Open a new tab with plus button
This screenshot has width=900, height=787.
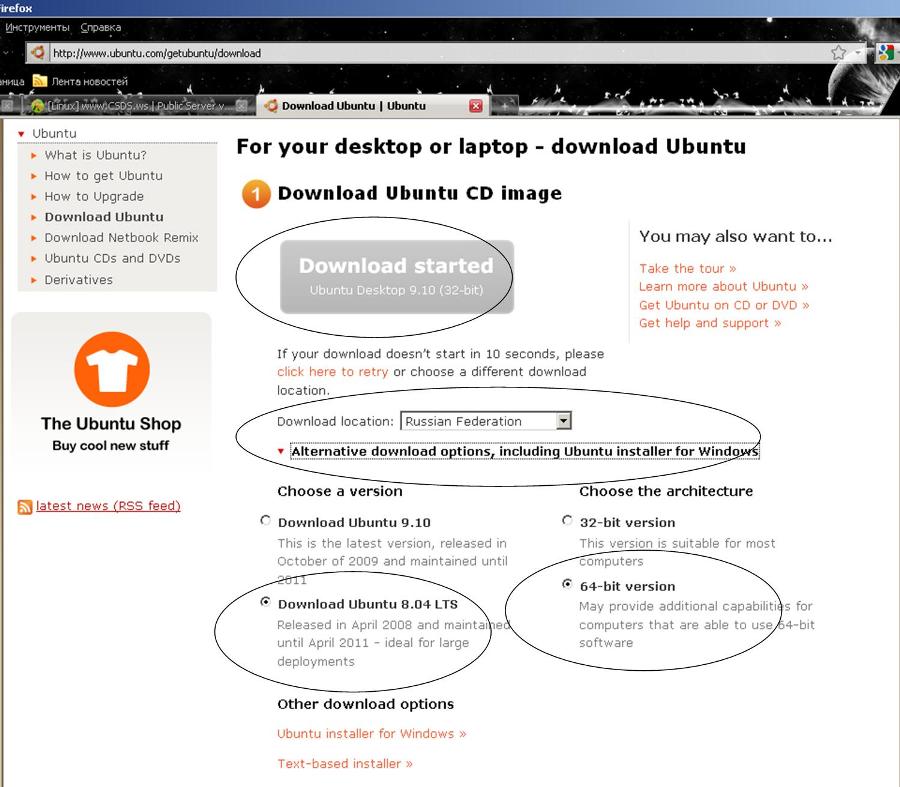click(x=504, y=106)
